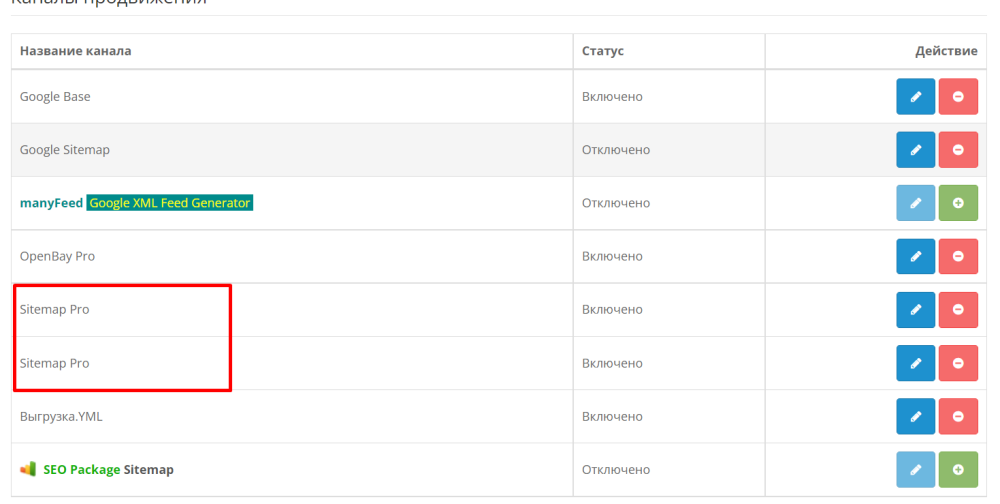Viewport: 1000px width, 504px height.
Task: Edit the OpenBay Pro channel
Action: click(x=915, y=256)
